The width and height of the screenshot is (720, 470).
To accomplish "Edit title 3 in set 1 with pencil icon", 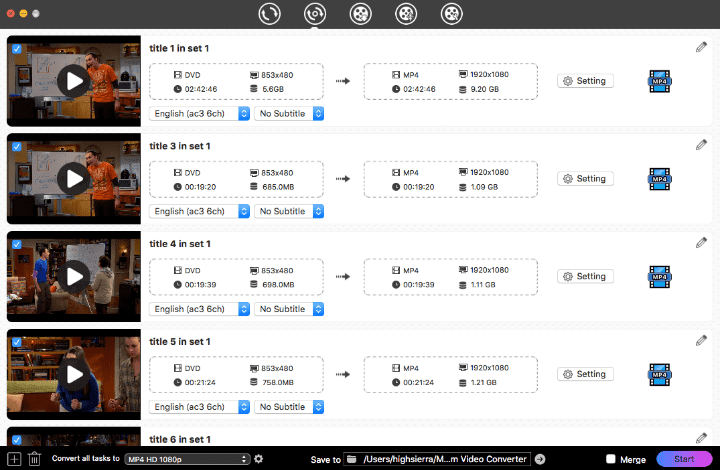I will coord(701,145).
